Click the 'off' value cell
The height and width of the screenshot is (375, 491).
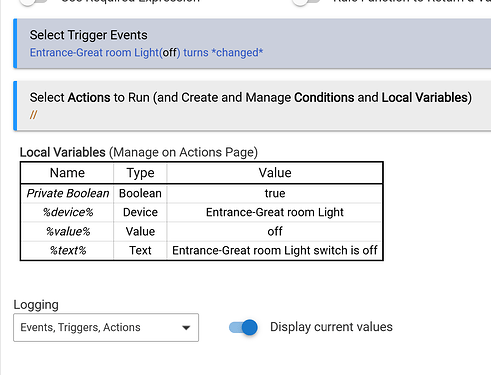275,231
